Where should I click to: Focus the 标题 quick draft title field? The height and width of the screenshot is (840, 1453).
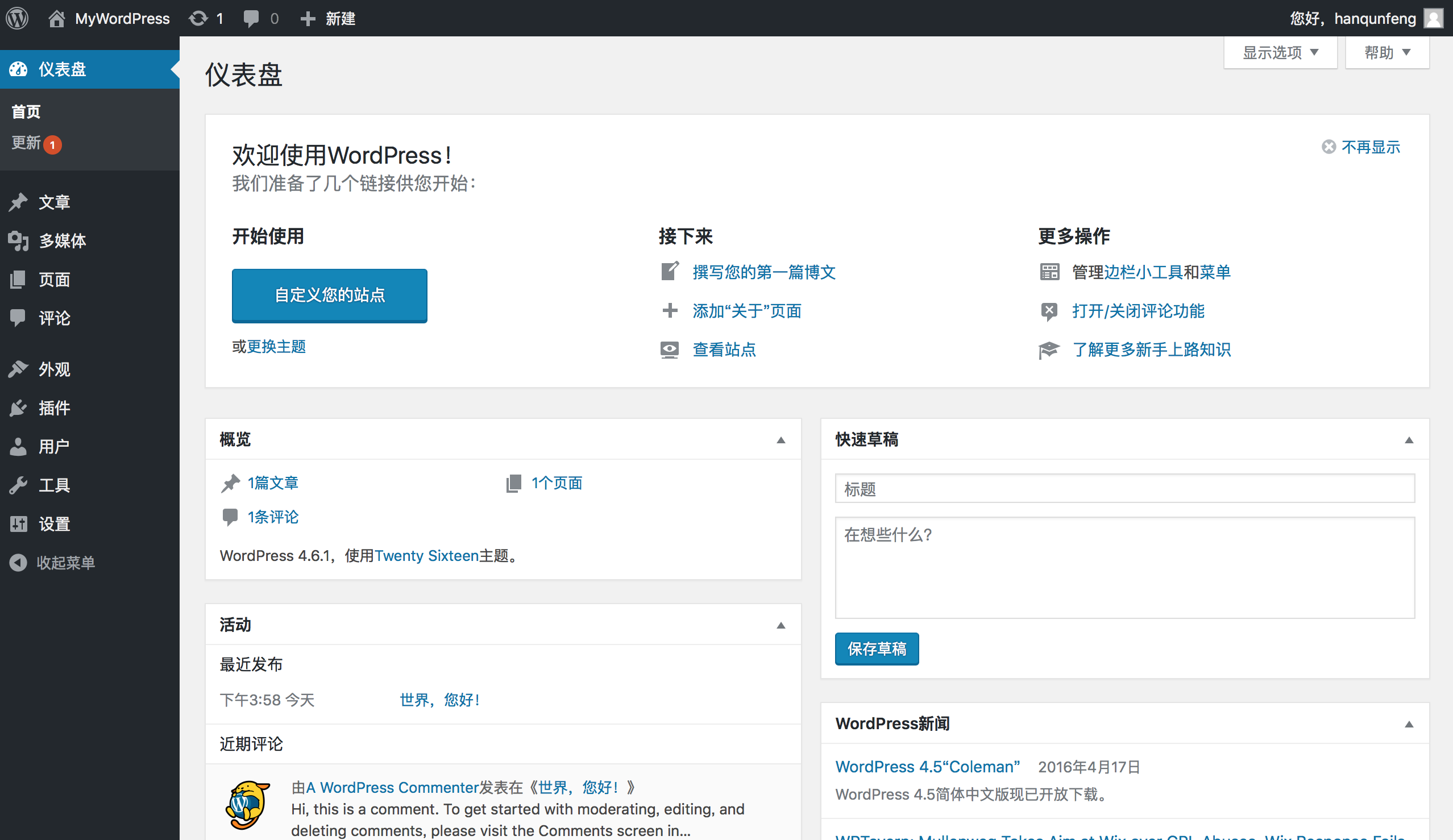(x=1124, y=488)
